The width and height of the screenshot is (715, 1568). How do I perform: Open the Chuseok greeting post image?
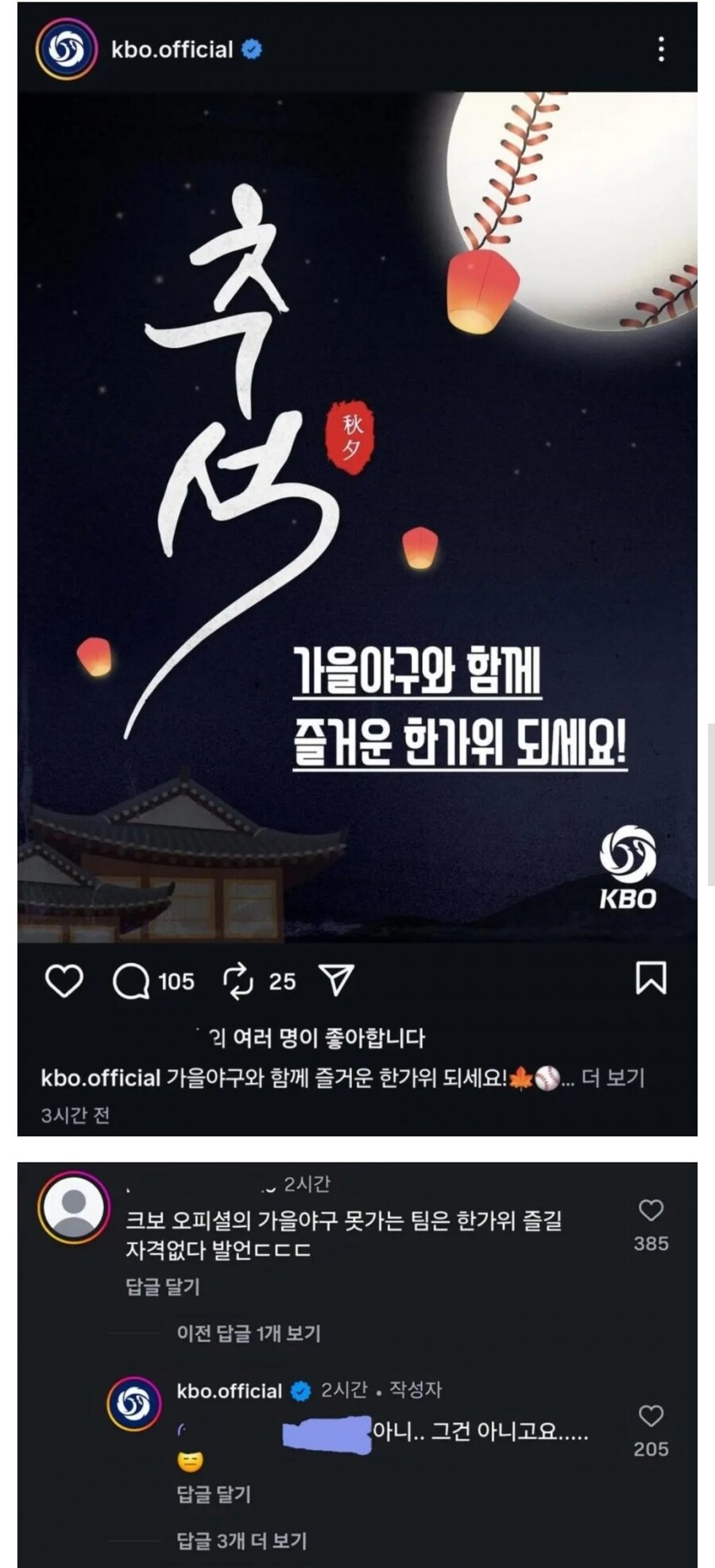[x=357, y=517]
